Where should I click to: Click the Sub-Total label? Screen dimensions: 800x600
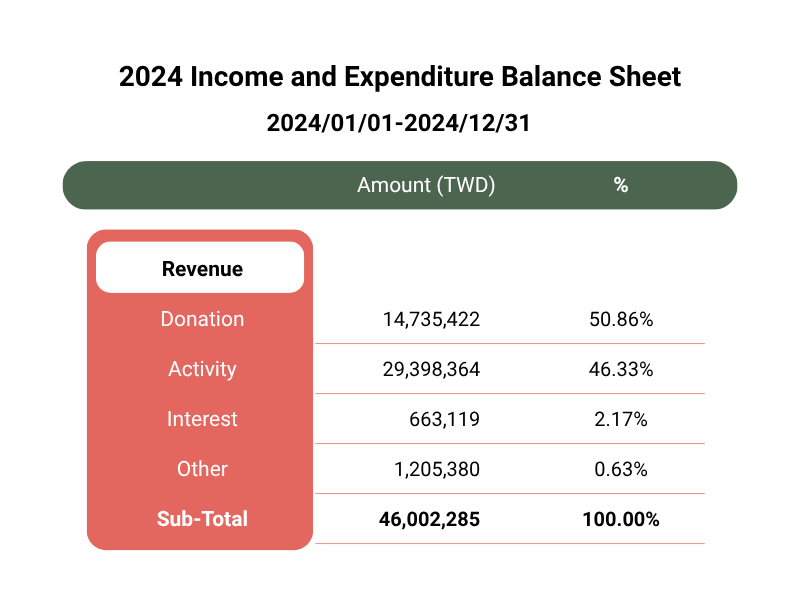(202, 519)
